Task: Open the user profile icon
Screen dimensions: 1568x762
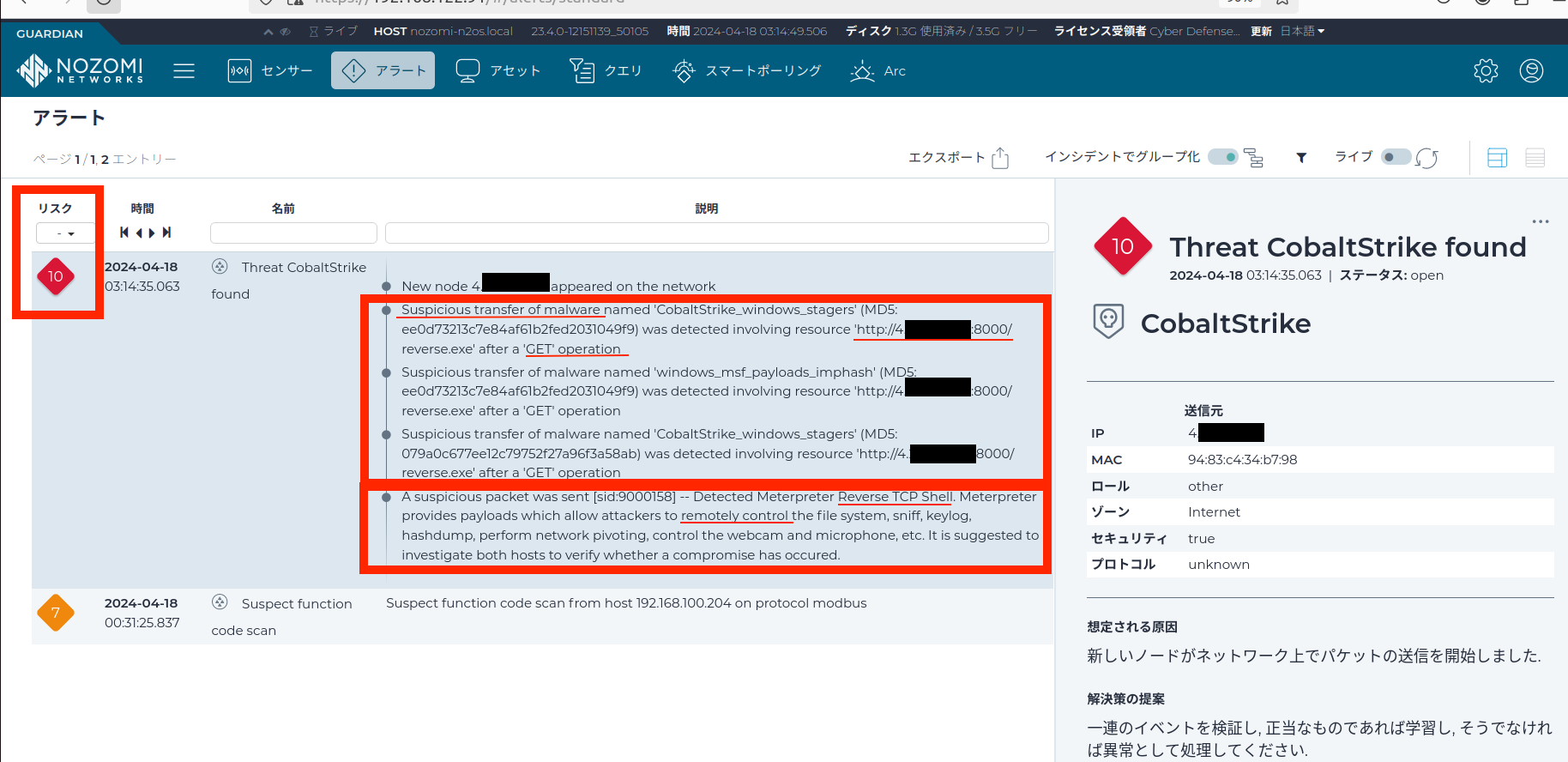Action: click(1531, 70)
